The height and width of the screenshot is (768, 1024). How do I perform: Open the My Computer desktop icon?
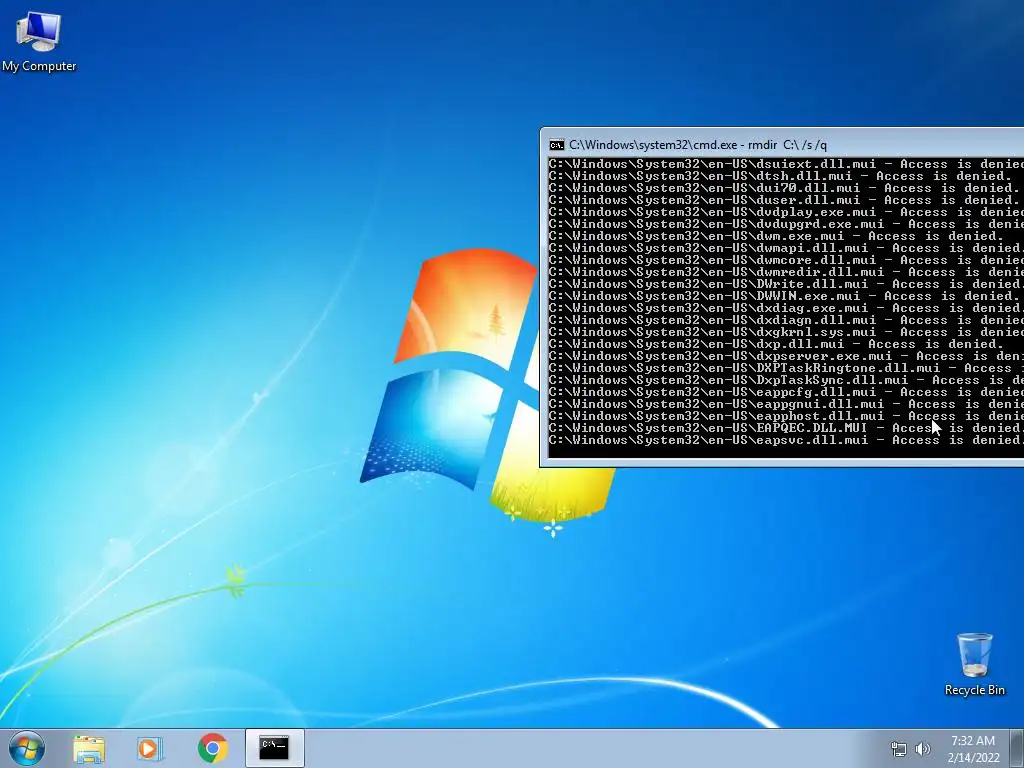[x=39, y=40]
